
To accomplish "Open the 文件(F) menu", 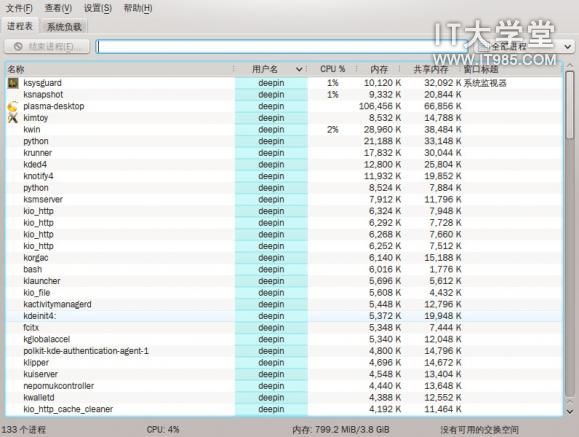I will point(19,8).
